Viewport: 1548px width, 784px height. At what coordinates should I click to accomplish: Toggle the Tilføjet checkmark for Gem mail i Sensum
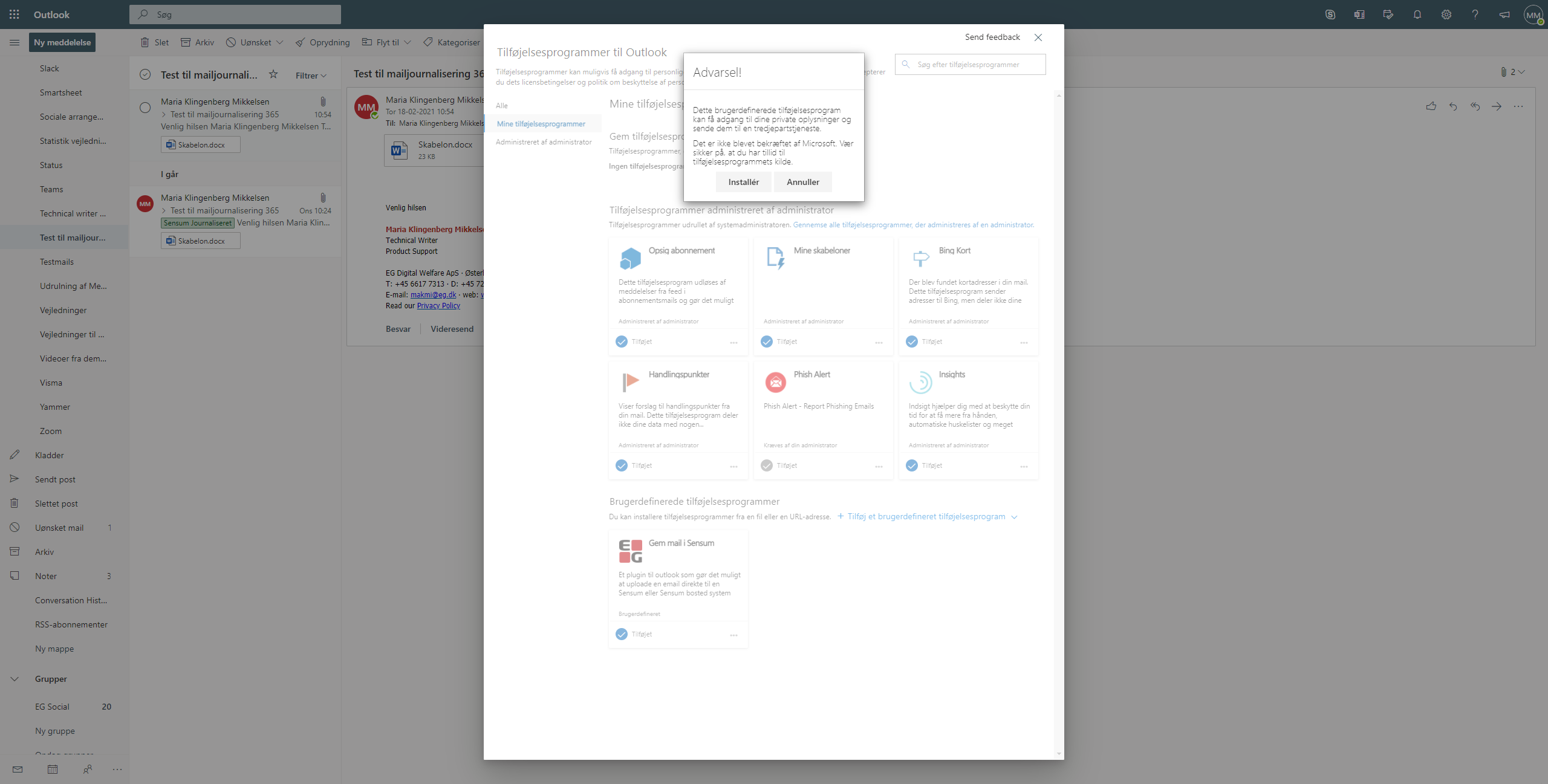pyautogui.click(x=622, y=634)
